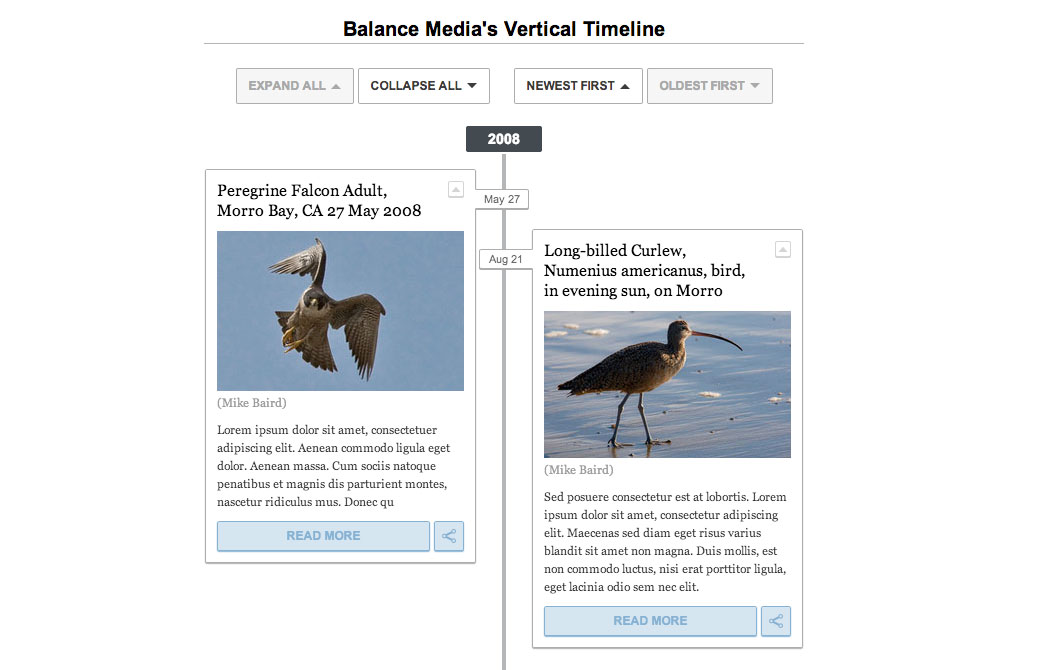Collapse the Long-billed Curlew card
Viewport: 1037px width, 670px height.
(783, 249)
